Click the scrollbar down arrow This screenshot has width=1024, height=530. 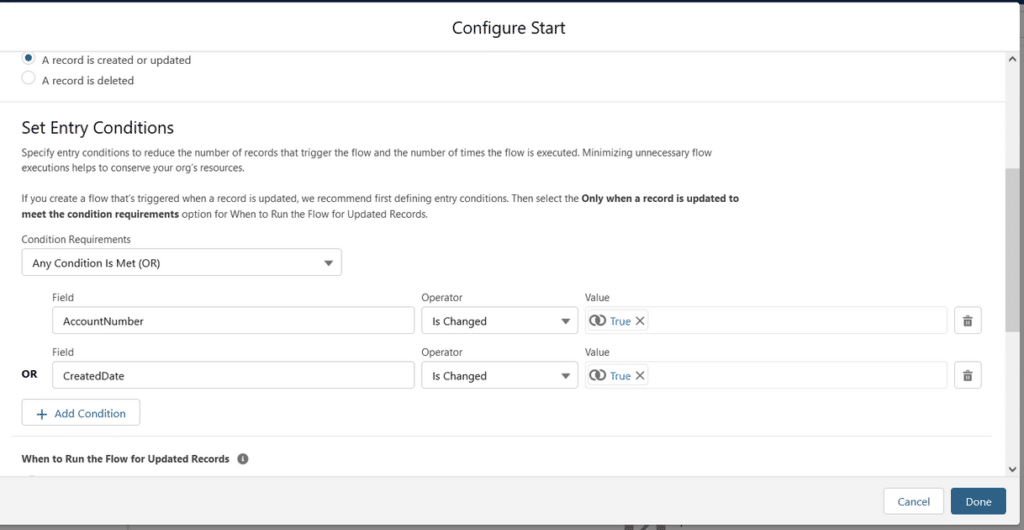coord(1012,469)
